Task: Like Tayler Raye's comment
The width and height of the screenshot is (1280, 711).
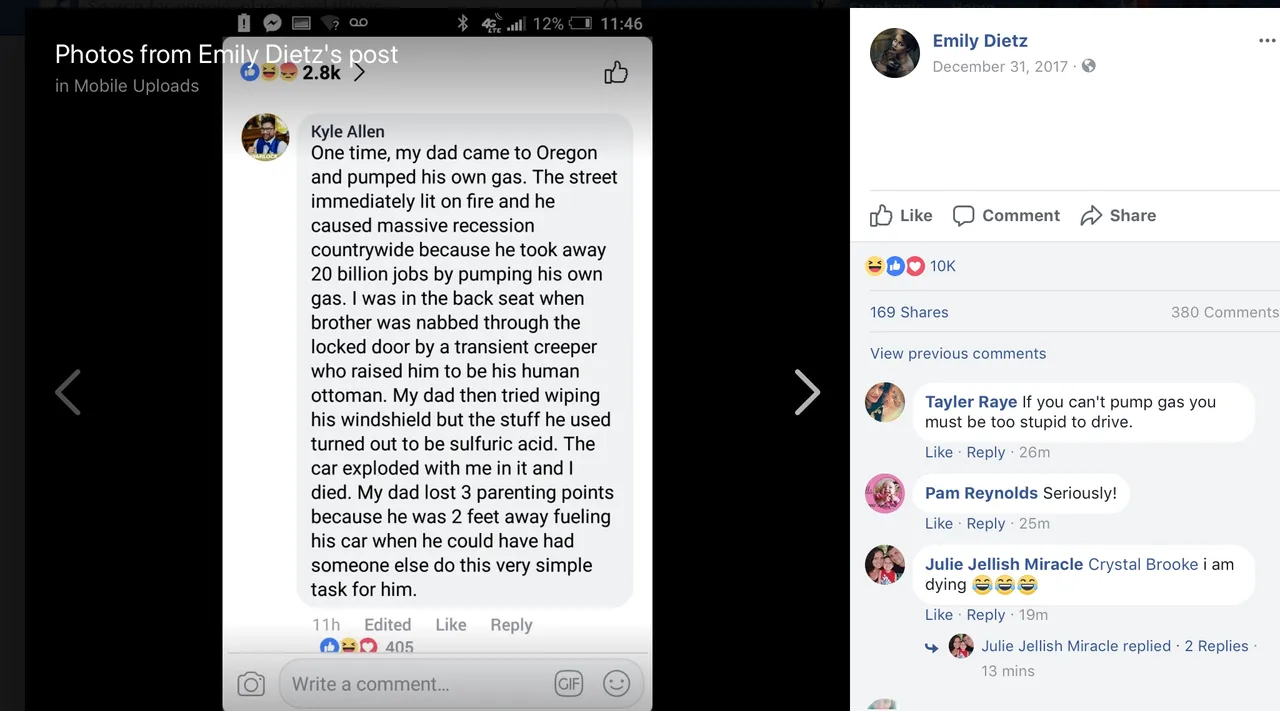Action: coord(939,452)
